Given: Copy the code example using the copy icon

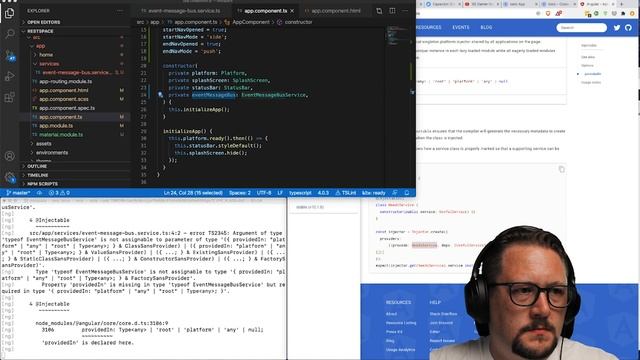Looking at the screenshot, I should pos(562,169).
